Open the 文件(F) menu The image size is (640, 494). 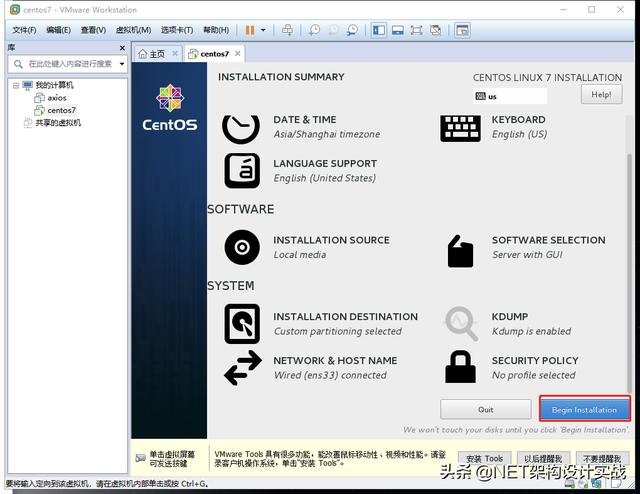pyautogui.click(x=24, y=30)
